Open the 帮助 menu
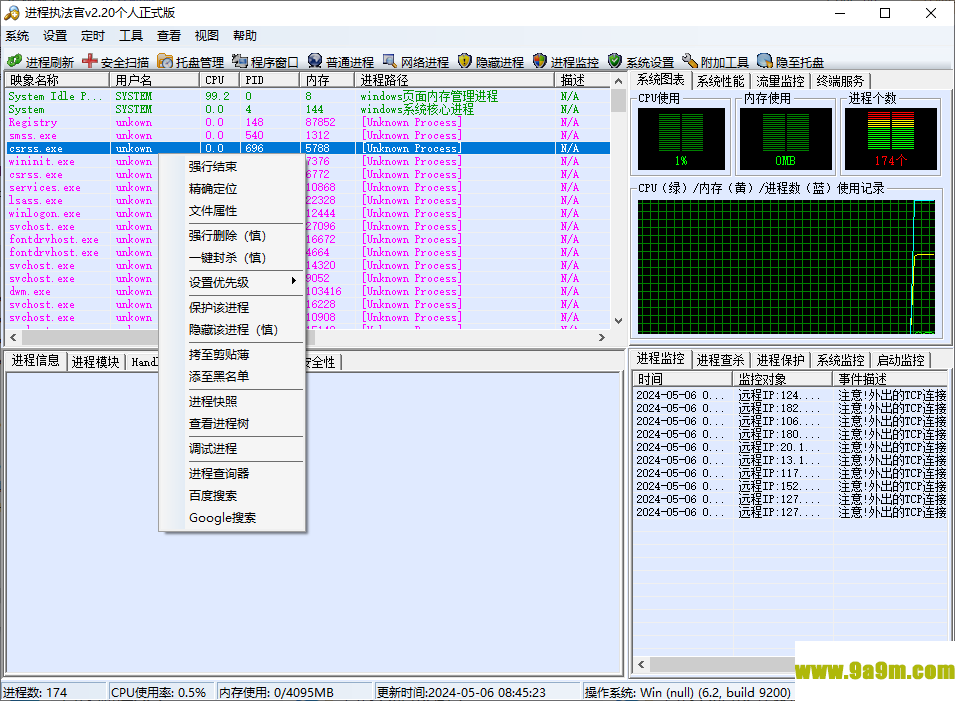955x701 pixels. pos(245,36)
